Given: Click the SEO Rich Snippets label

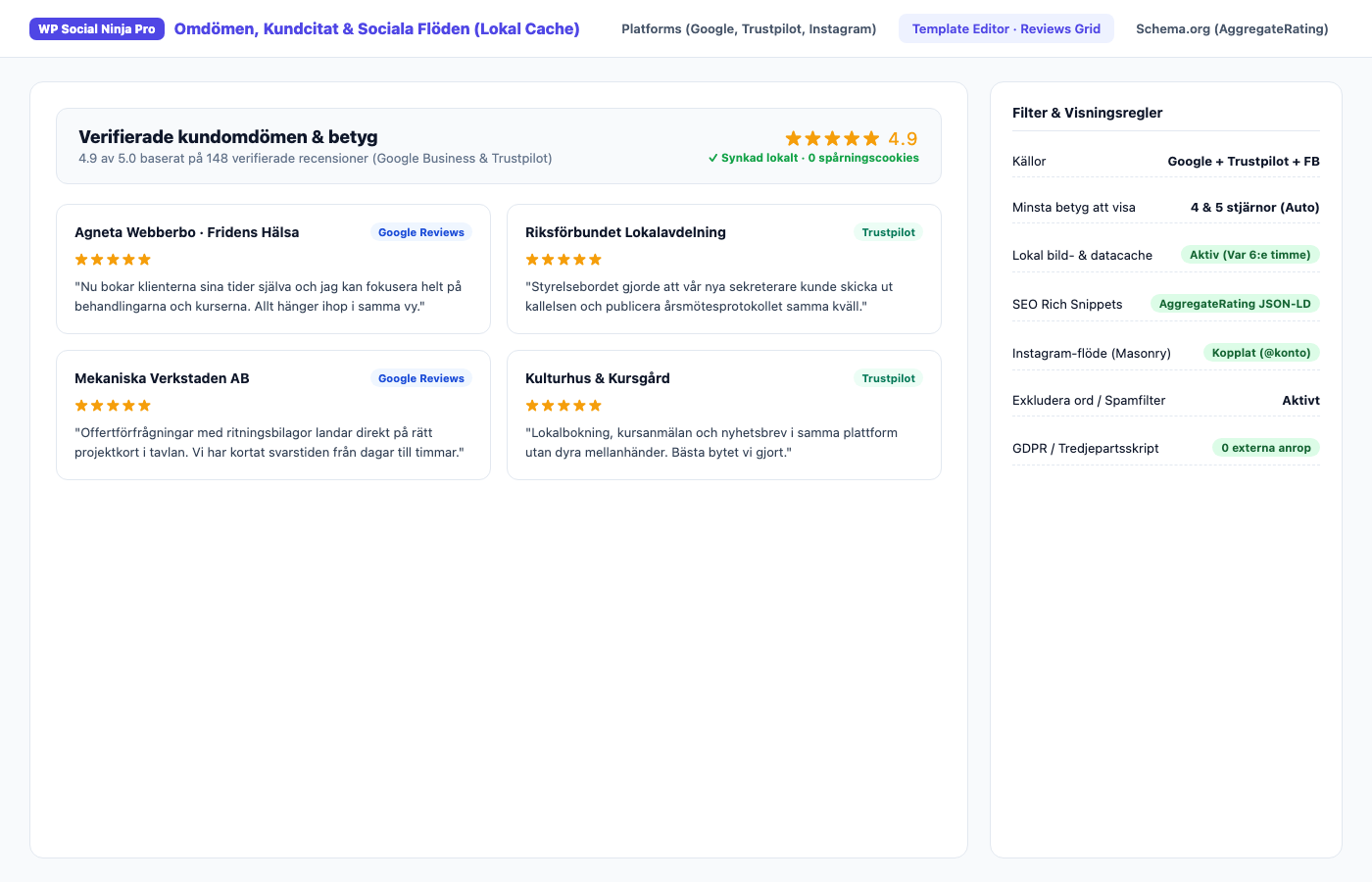Looking at the screenshot, I should [x=1067, y=305].
